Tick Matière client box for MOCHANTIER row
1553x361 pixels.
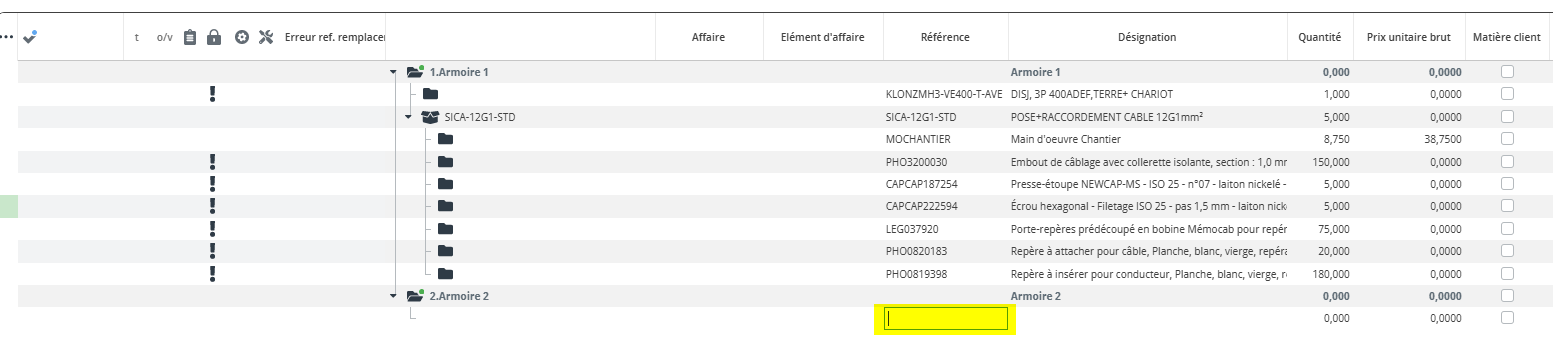click(x=1507, y=139)
